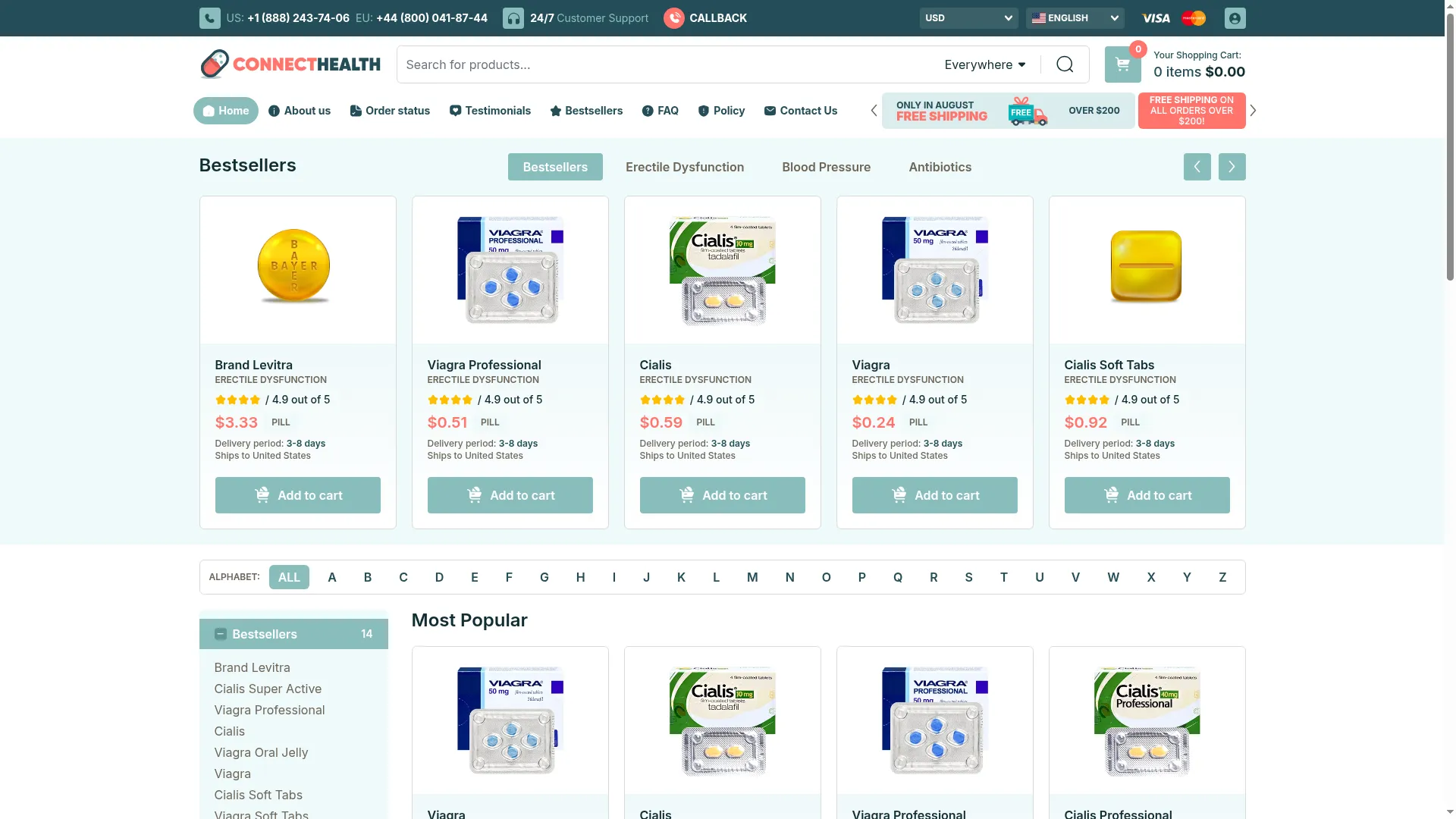The width and height of the screenshot is (1456, 819).
Task: Switch to Antibiotics tab
Action: tap(940, 167)
